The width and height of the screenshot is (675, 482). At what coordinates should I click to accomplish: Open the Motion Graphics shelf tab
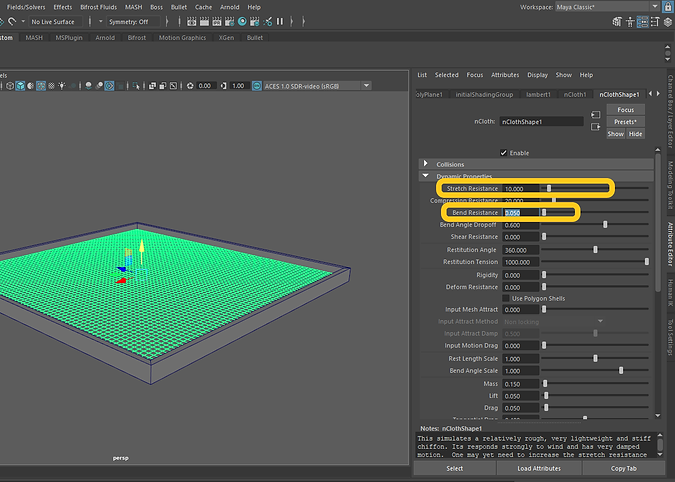182,38
